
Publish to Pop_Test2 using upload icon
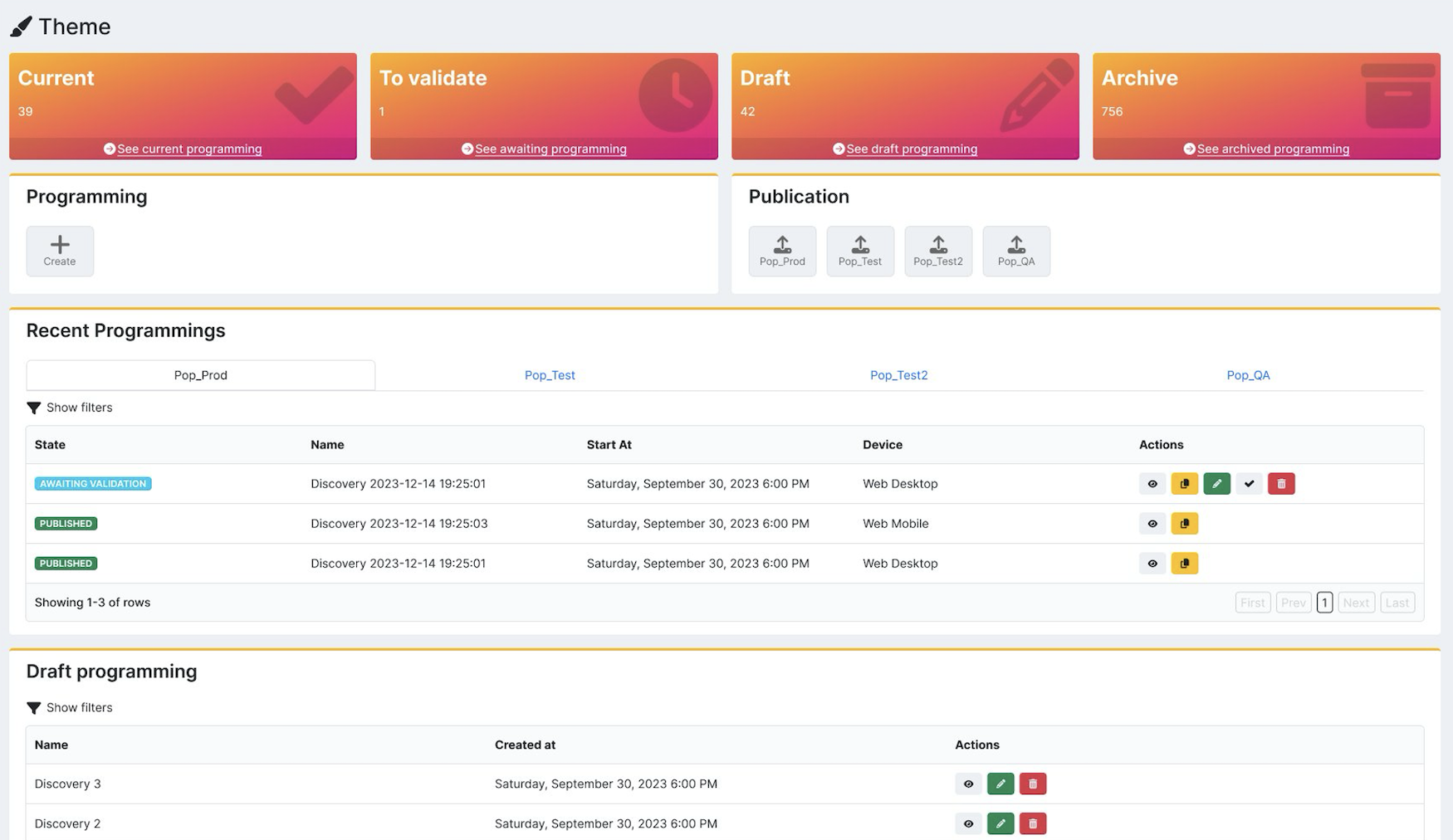point(938,251)
